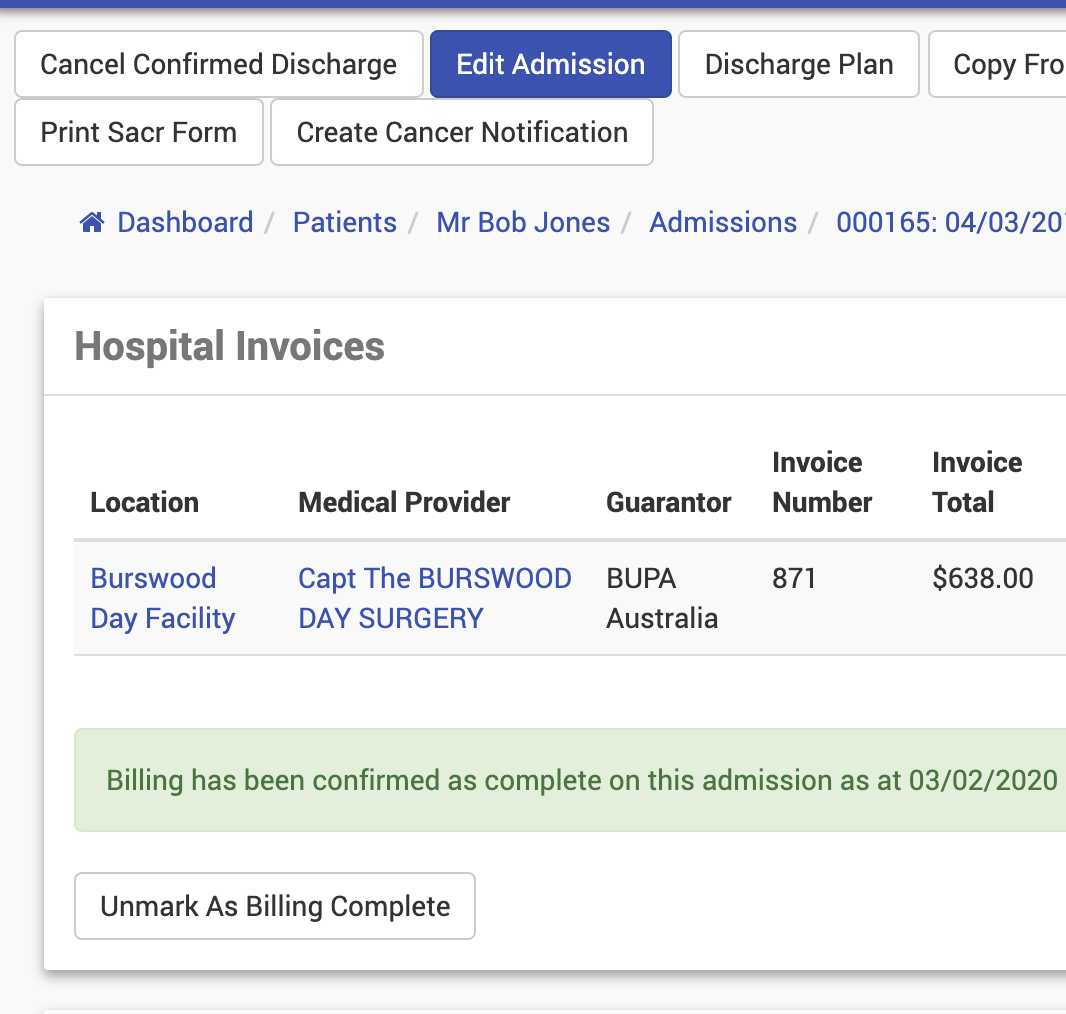Open Capt The BURSWOOD DAY SURGERY provider
This screenshot has width=1066, height=1014.
(x=435, y=598)
